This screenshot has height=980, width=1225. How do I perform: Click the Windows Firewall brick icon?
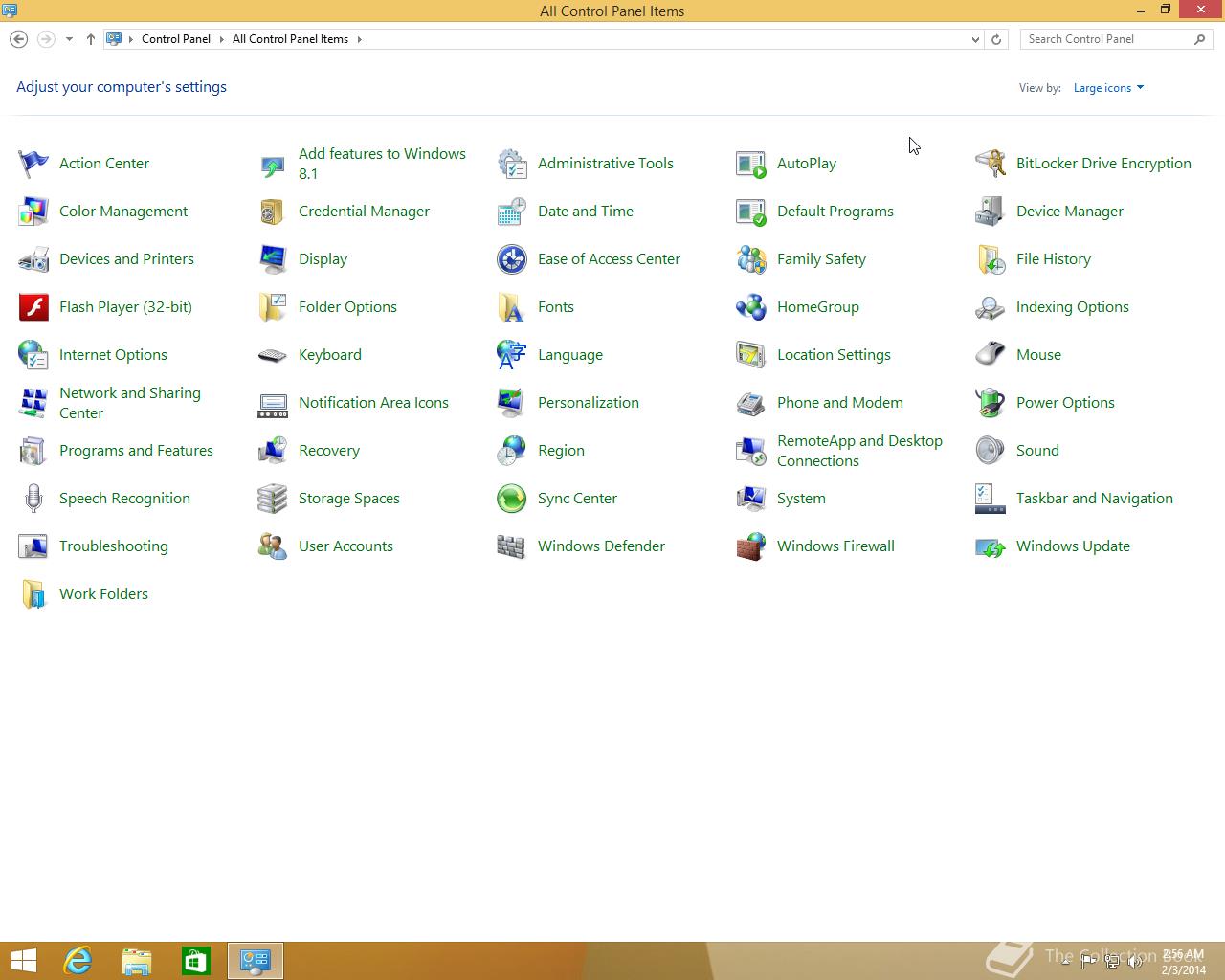coord(751,546)
